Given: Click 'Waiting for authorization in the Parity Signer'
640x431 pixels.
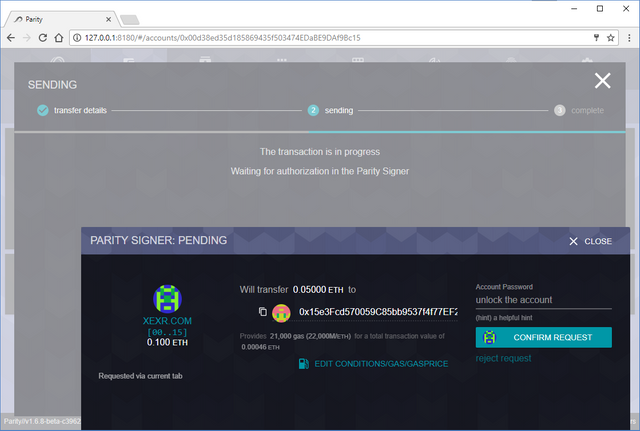Looking at the screenshot, I should pos(320,171).
